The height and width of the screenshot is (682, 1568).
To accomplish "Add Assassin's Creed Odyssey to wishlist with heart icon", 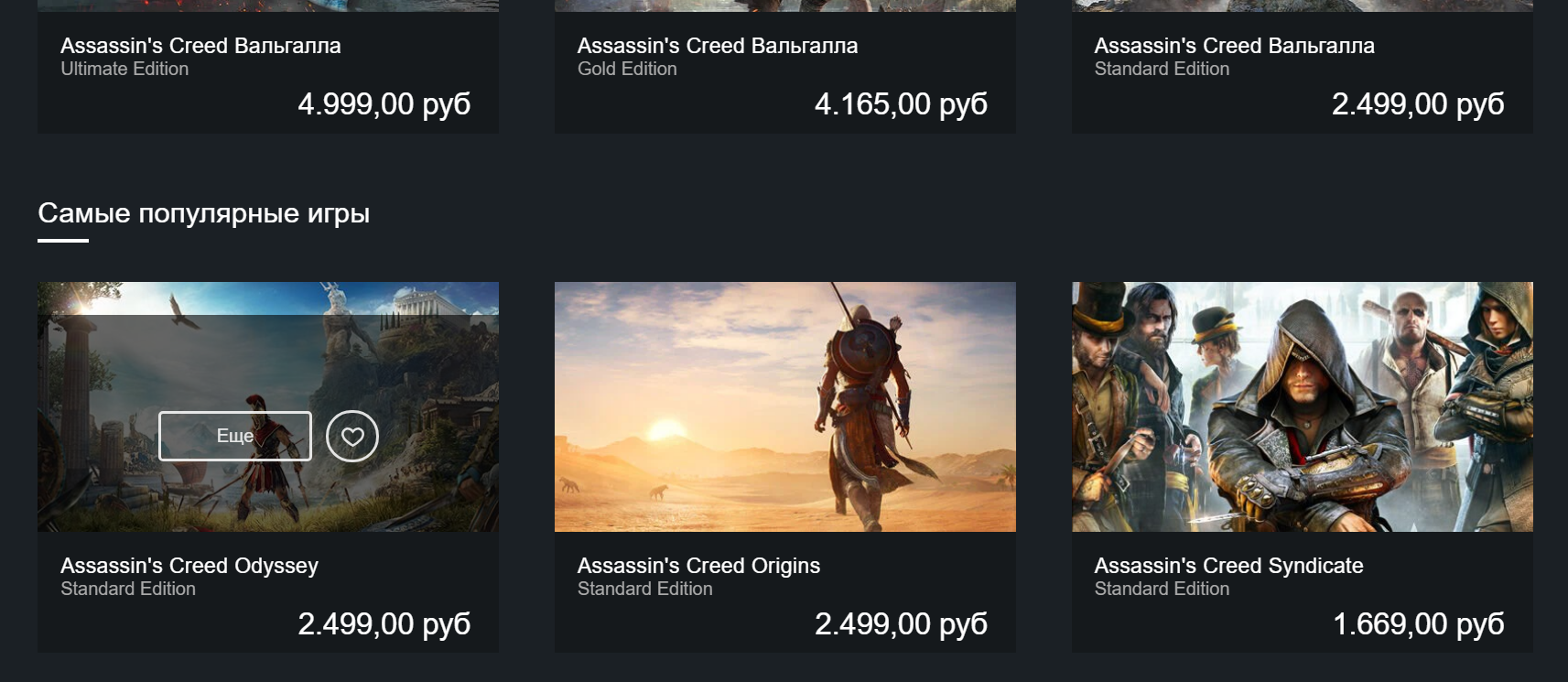I will (x=352, y=437).
